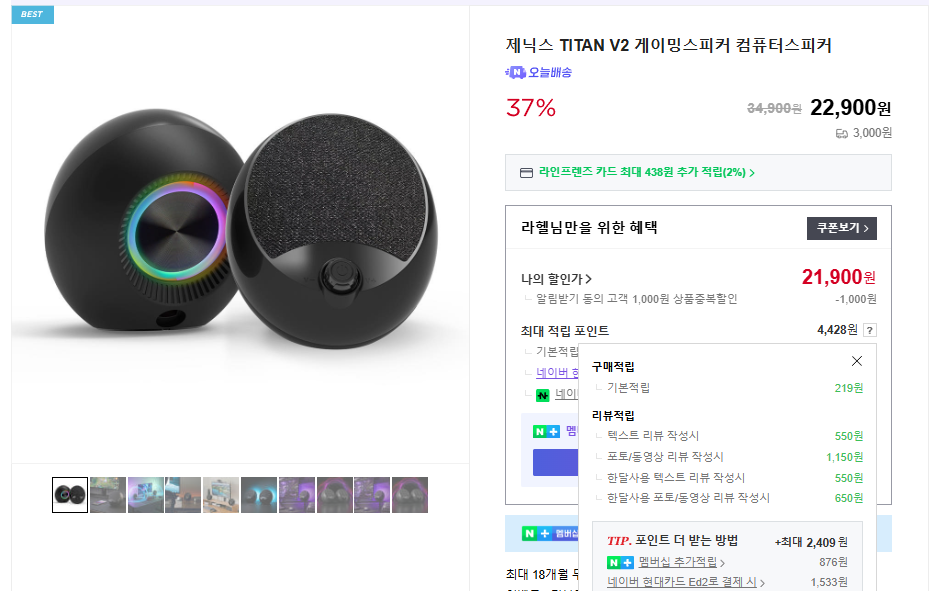
Task: Expand the 나의 할인가 details
Action: coord(557,279)
